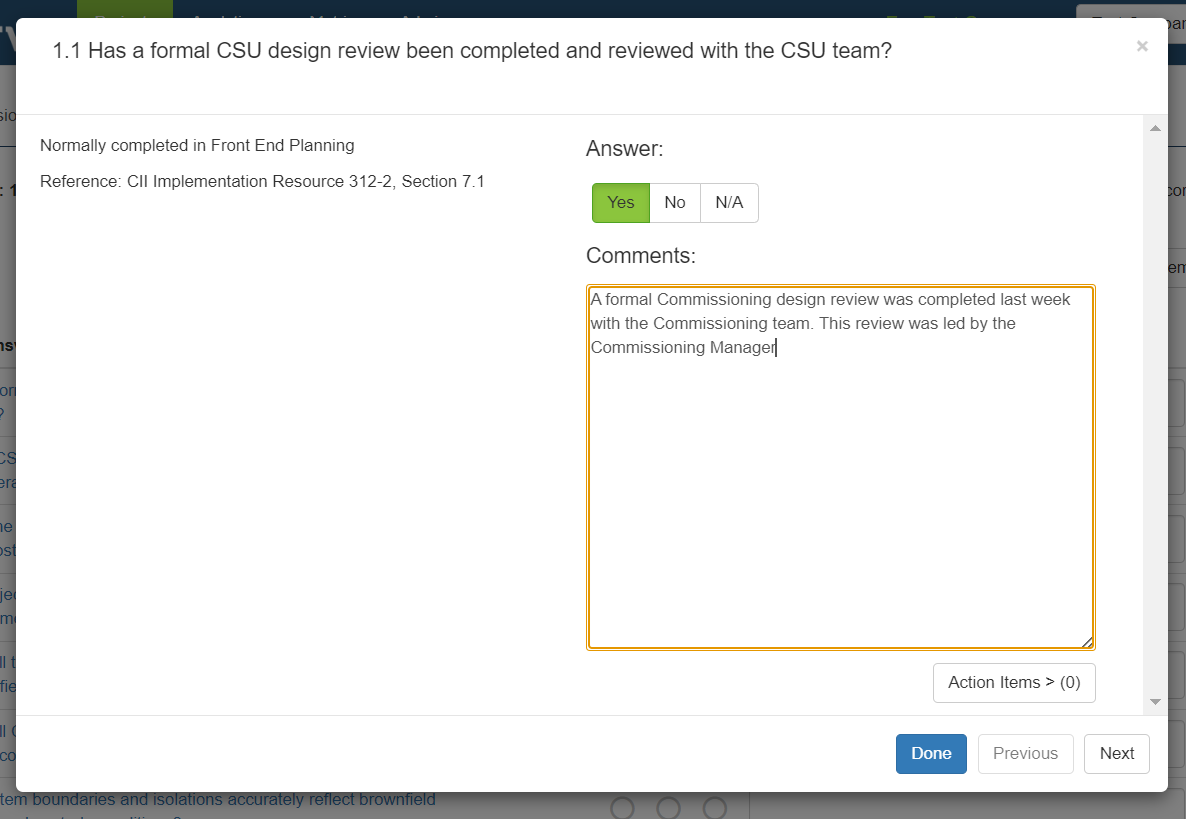The height and width of the screenshot is (819, 1186).
Task: Select middle radio circle in brownfield background row
Action: [669, 808]
